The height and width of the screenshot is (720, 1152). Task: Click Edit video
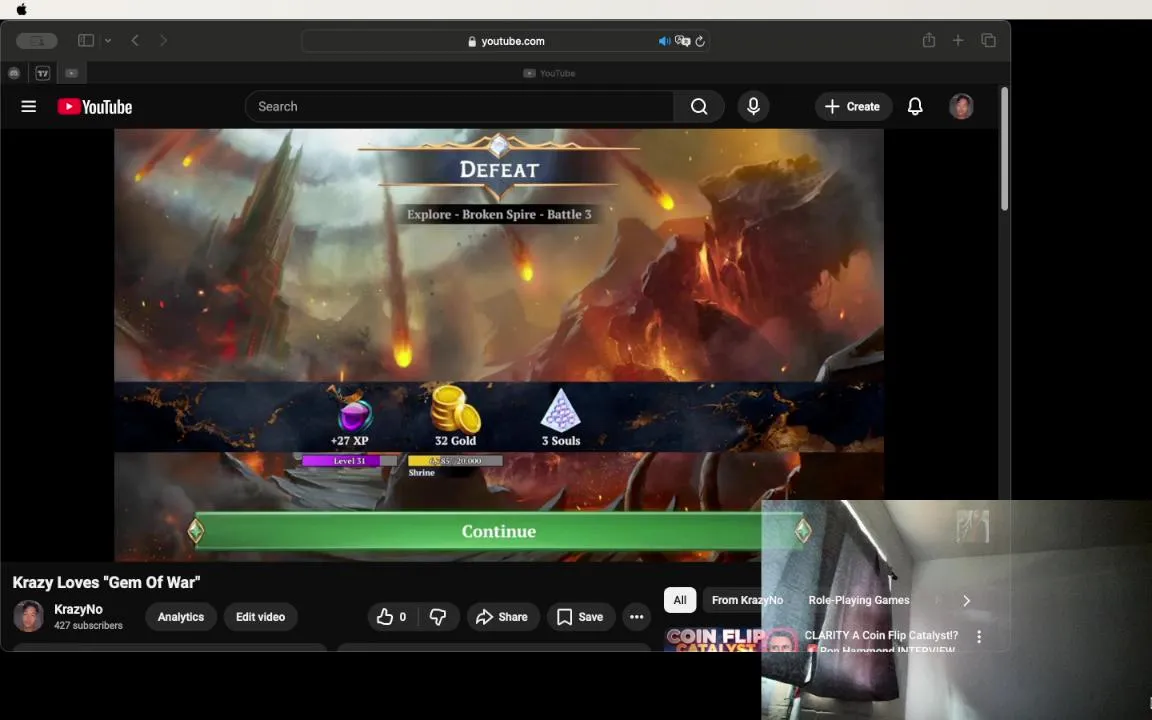pyautogui.click(x=260, y=617)
